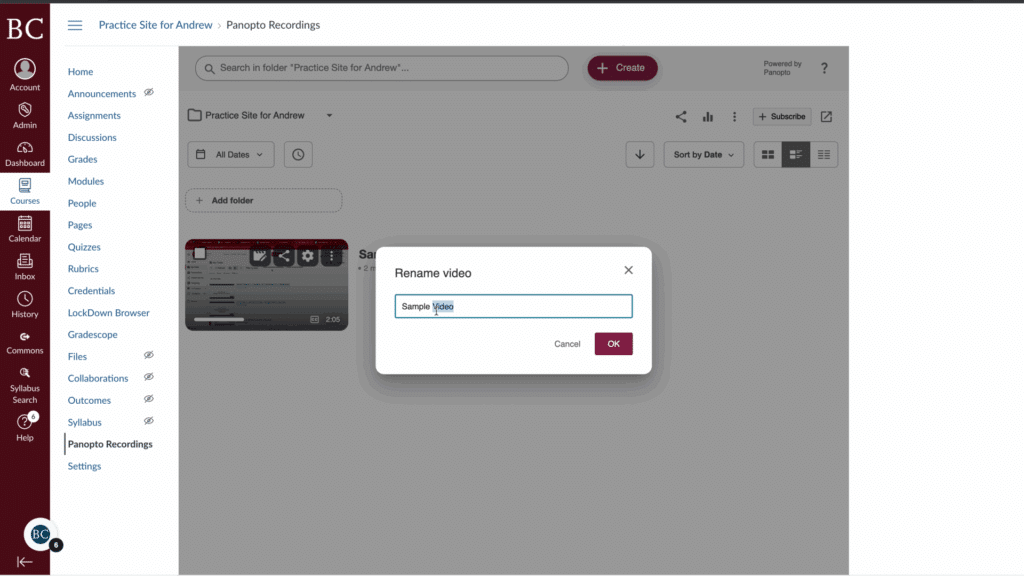1024x576 pixels.
Task: Click the settings gear on the Sample Video thumbnail
Action: [x=306, y=256]
